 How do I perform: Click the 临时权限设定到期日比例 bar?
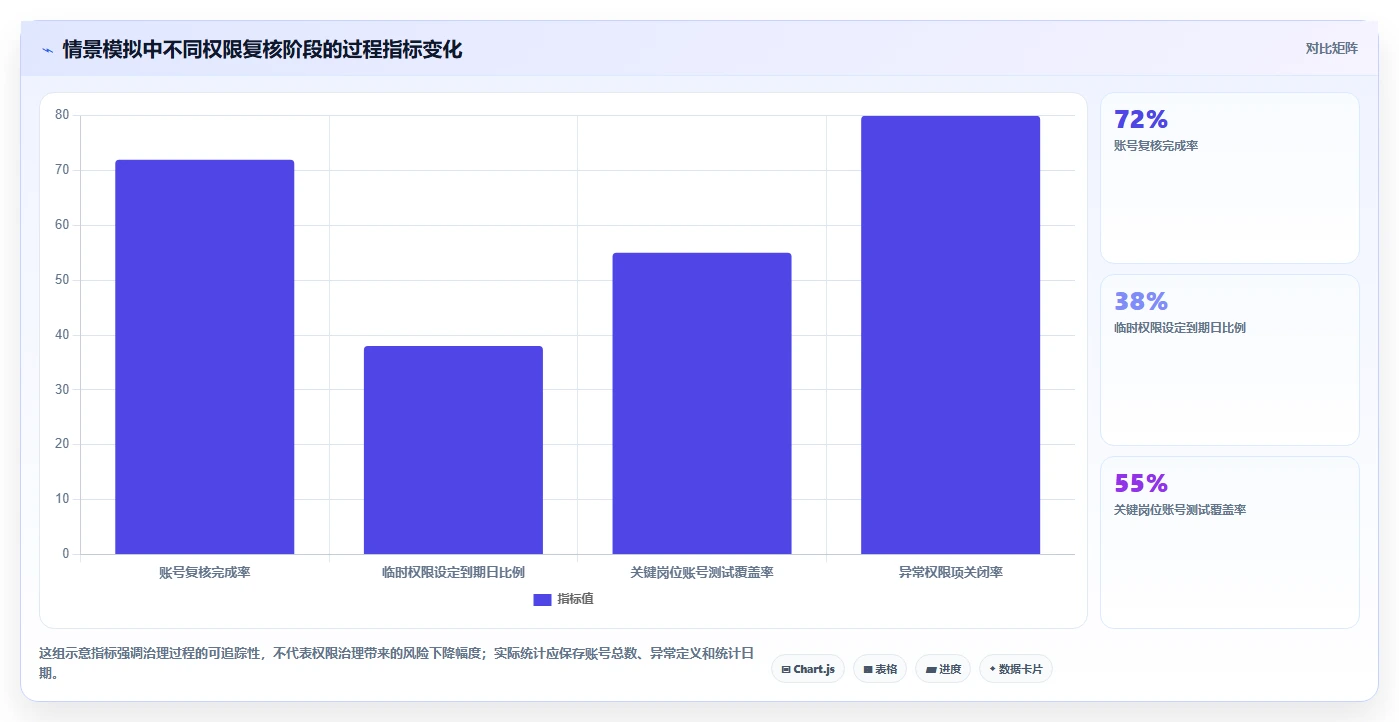(x=453, y=450)
